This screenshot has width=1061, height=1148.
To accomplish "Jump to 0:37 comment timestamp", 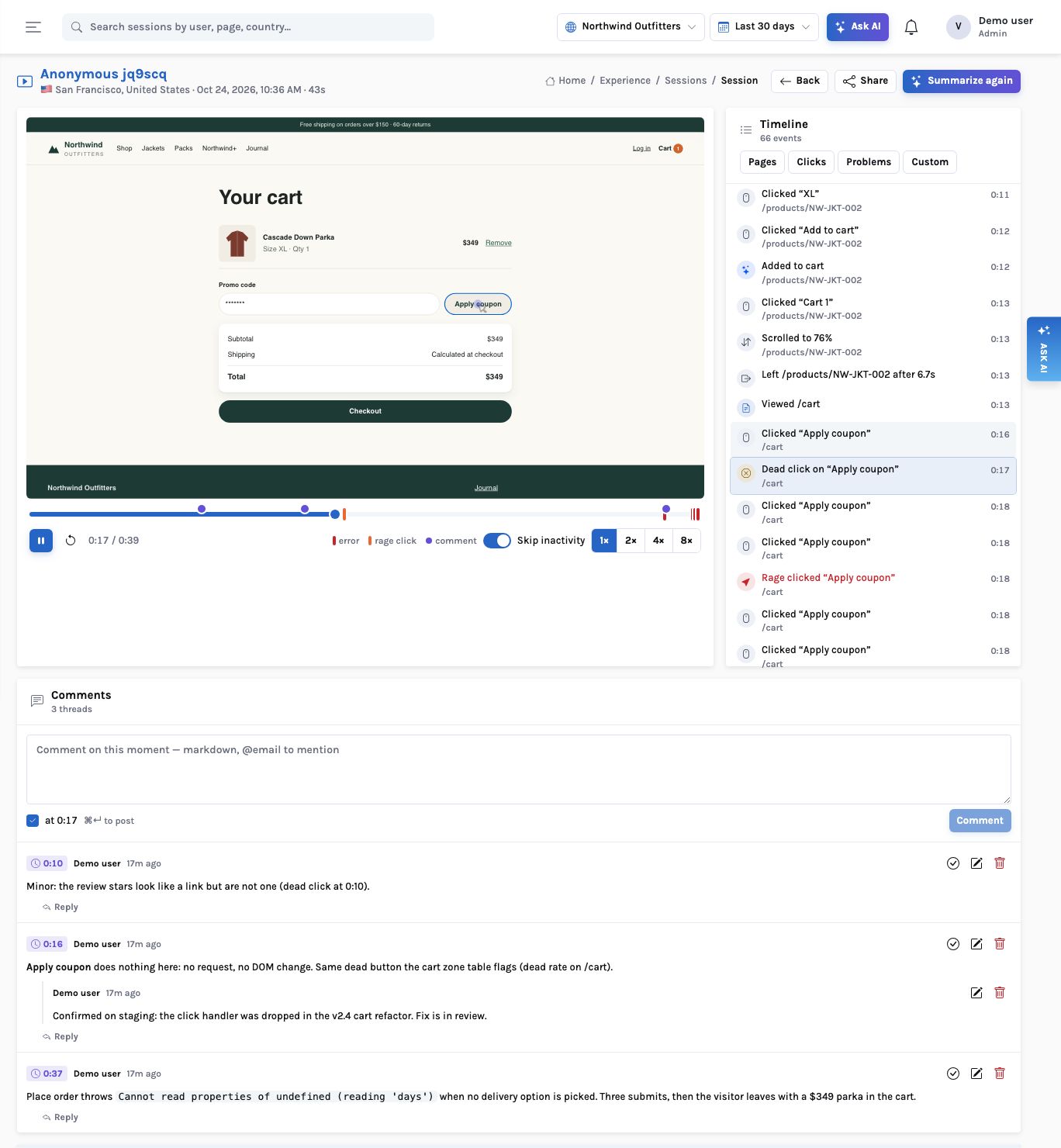I will click(47, 1074).
